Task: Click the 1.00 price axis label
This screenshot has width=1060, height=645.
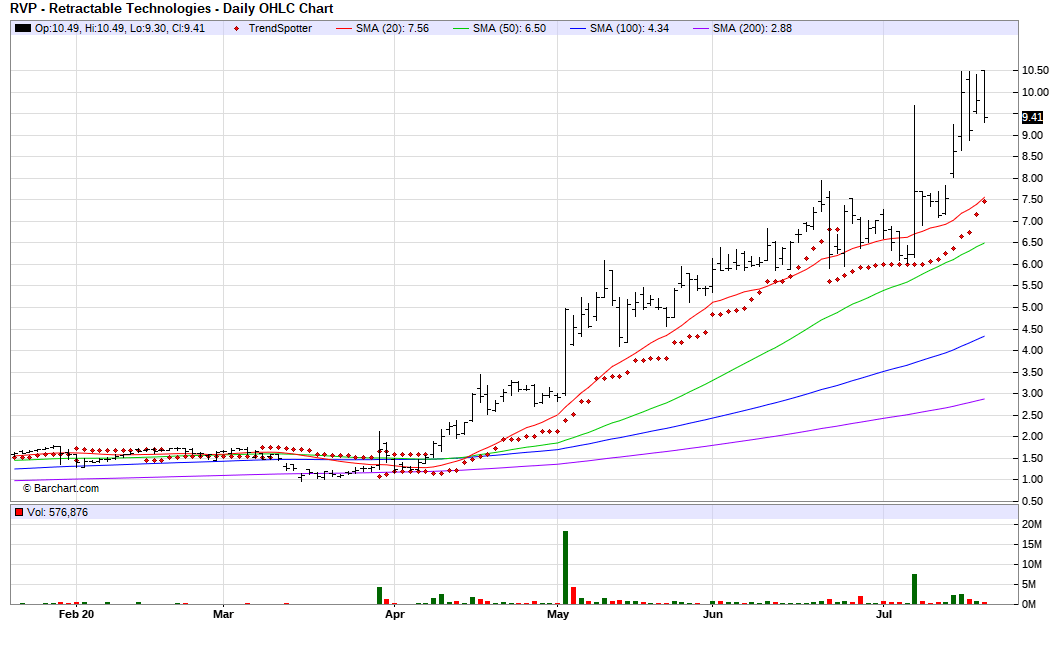Action: [x=1032, y=479]
